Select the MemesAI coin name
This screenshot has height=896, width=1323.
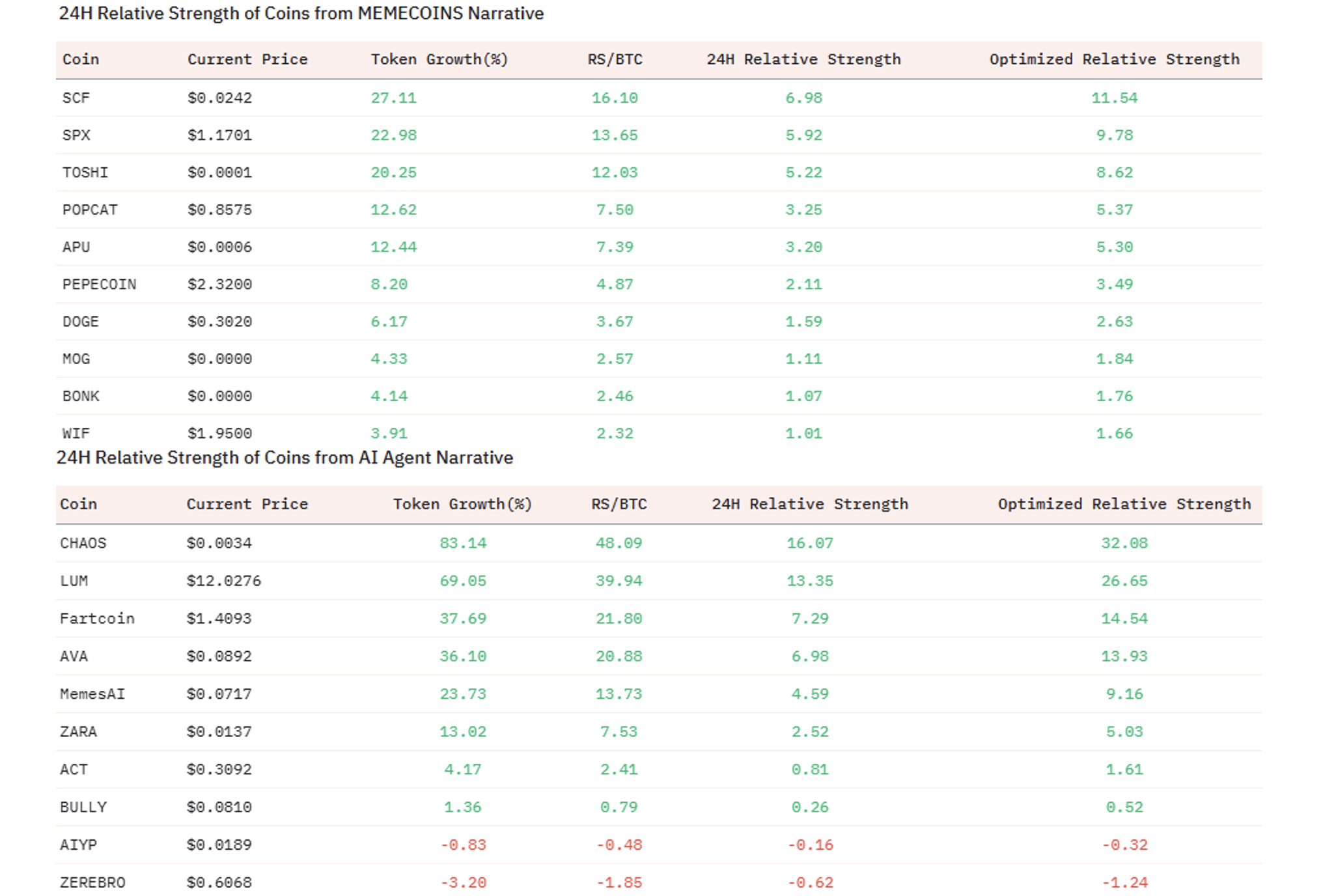pyautogui.click(x=92, y=693)
